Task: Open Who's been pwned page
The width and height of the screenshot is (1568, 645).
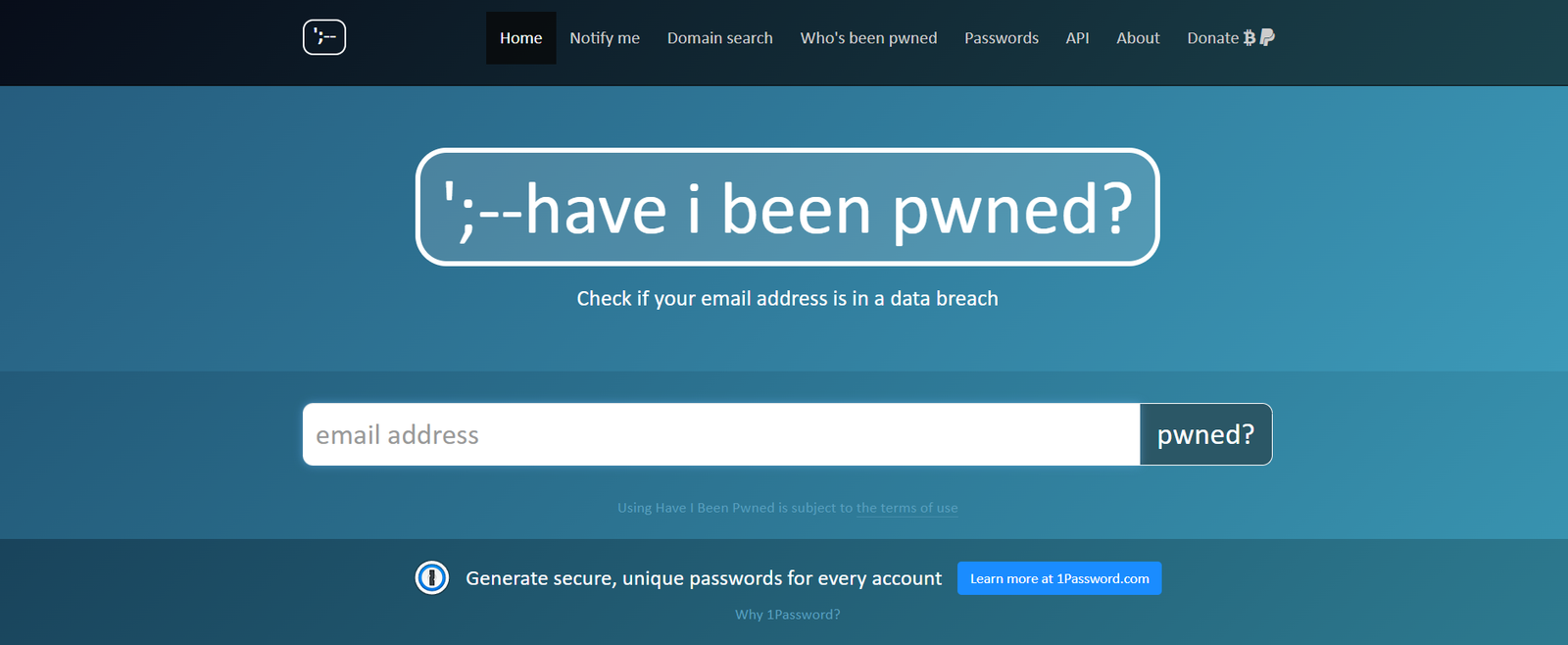Action: (868, 38)
